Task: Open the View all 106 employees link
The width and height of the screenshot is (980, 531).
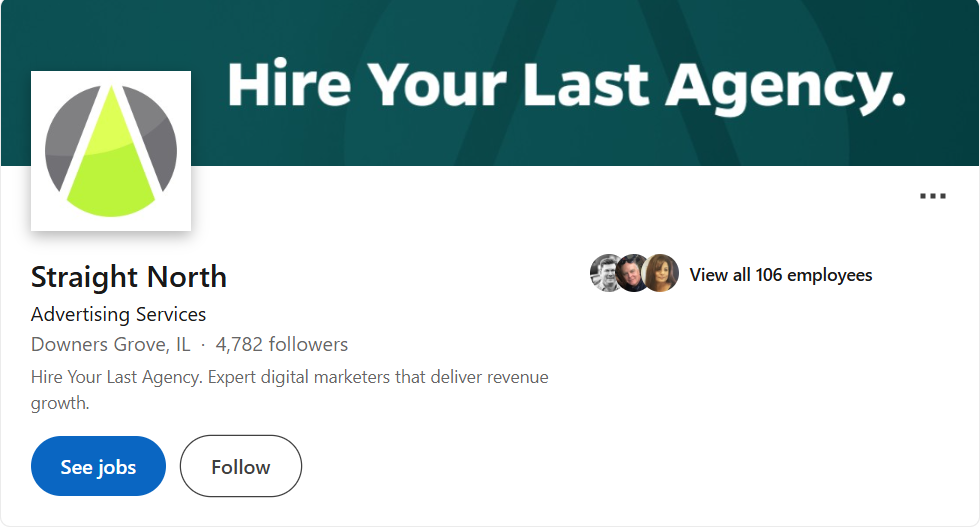Action: 781,275
